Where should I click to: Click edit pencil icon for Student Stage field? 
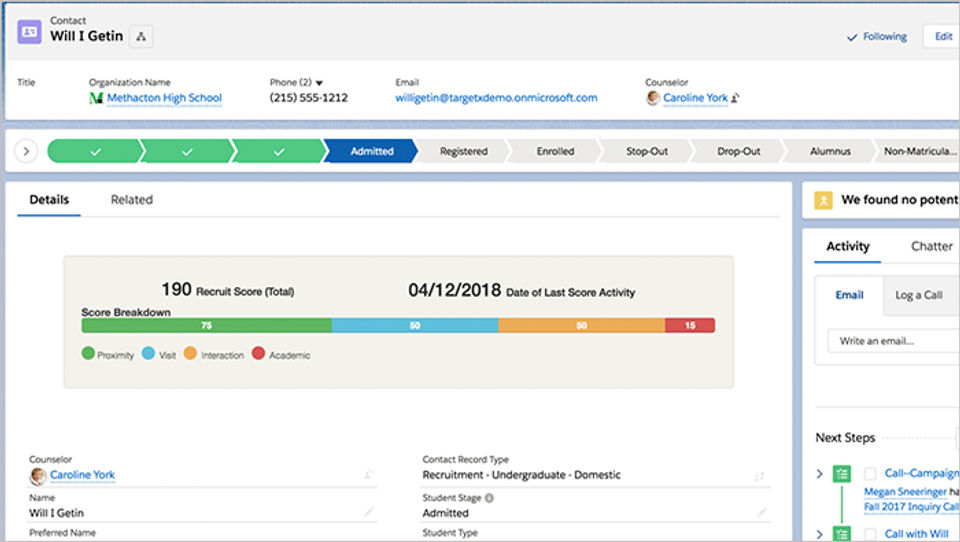(762, 512)
